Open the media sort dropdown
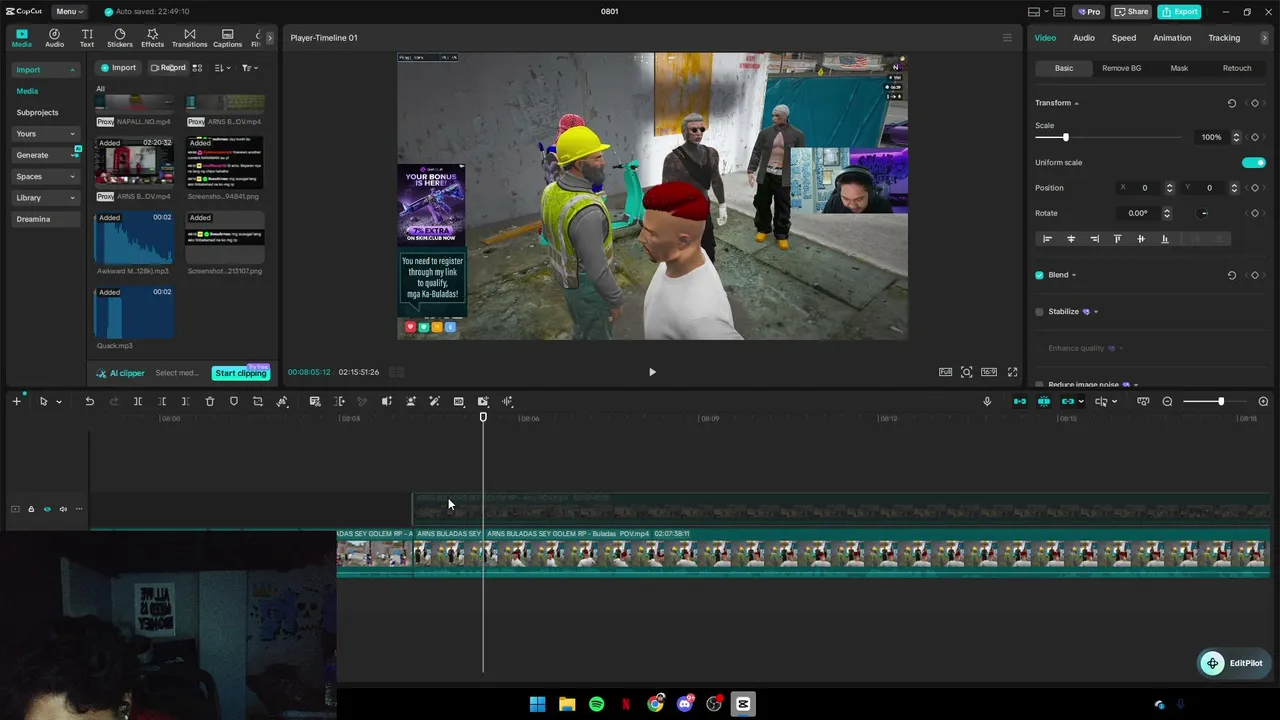 223,68
